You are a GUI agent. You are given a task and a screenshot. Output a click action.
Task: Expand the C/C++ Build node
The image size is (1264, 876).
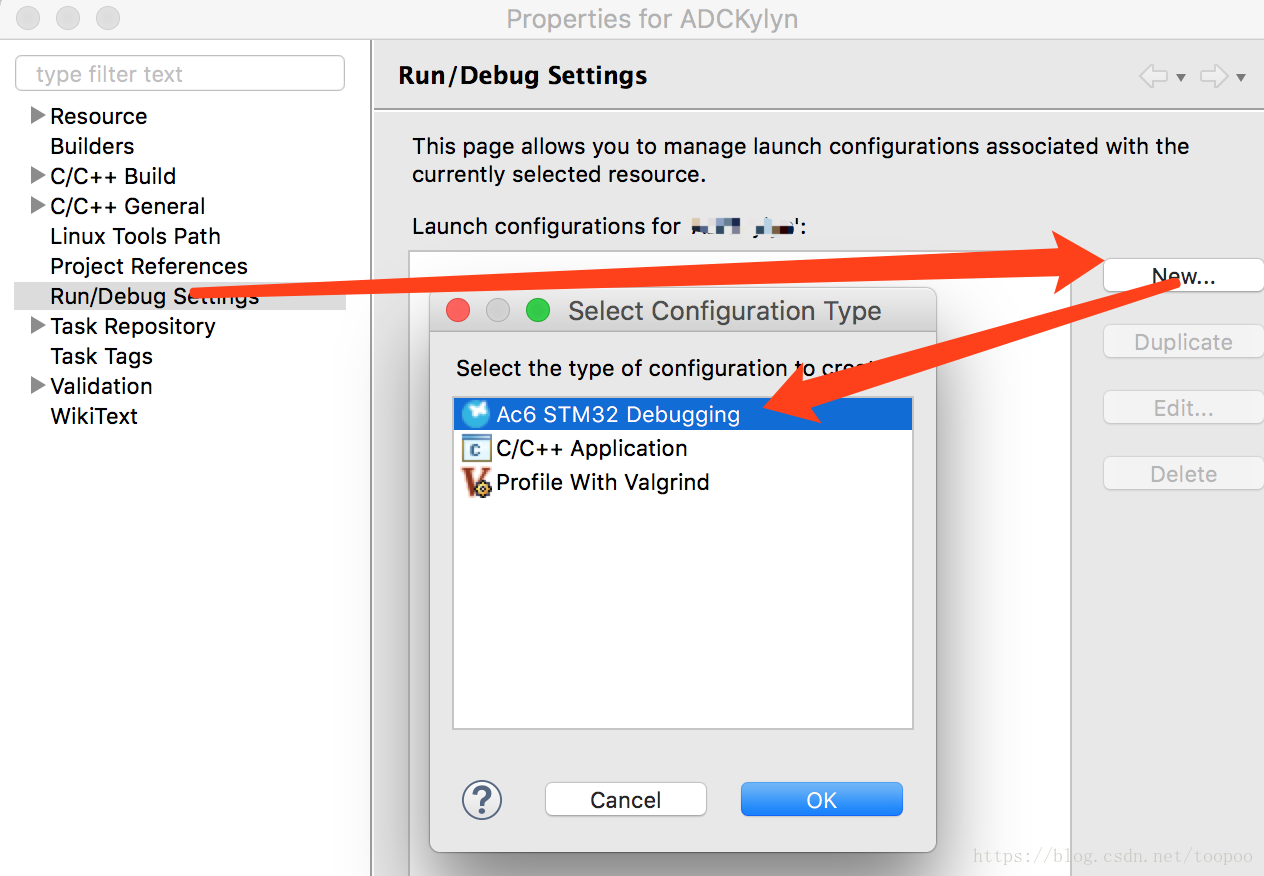pos(38,175)
